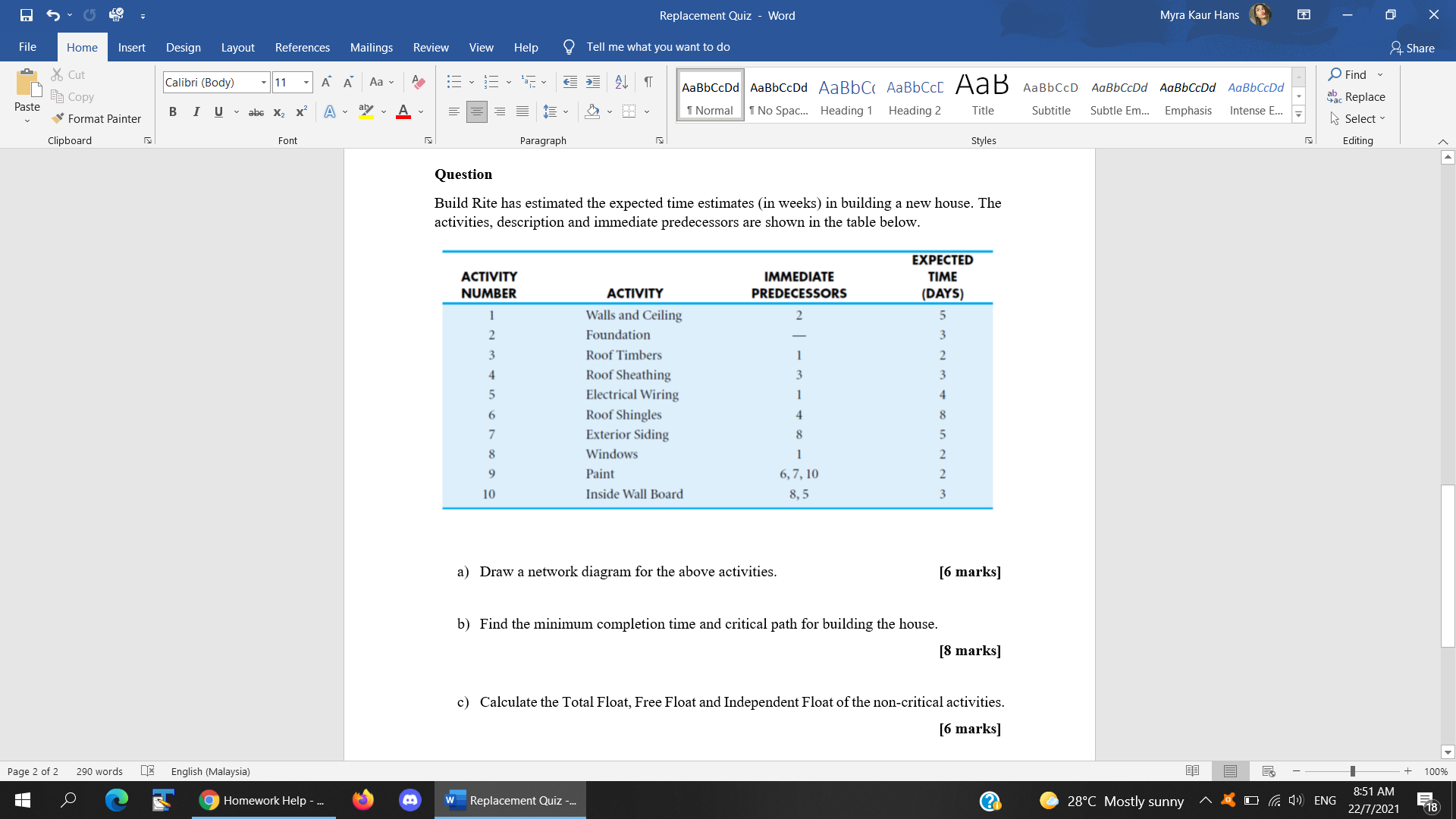Click the Clear All Formatting icon
1456x819 pixels.
click(418, 82)
